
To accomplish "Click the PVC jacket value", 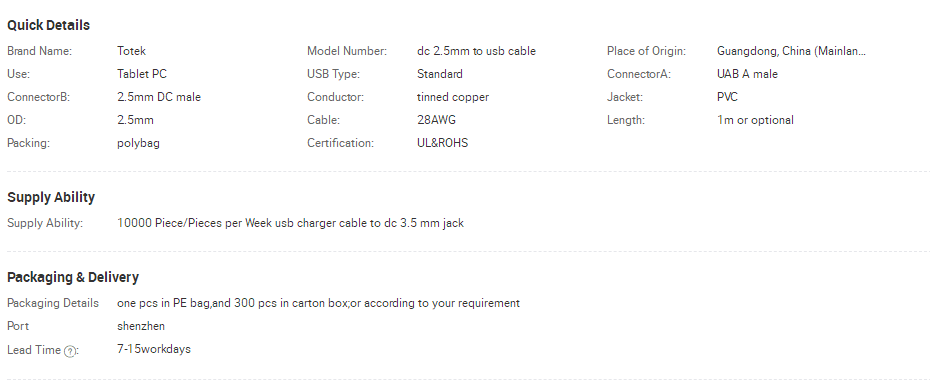I will [727, 97].
